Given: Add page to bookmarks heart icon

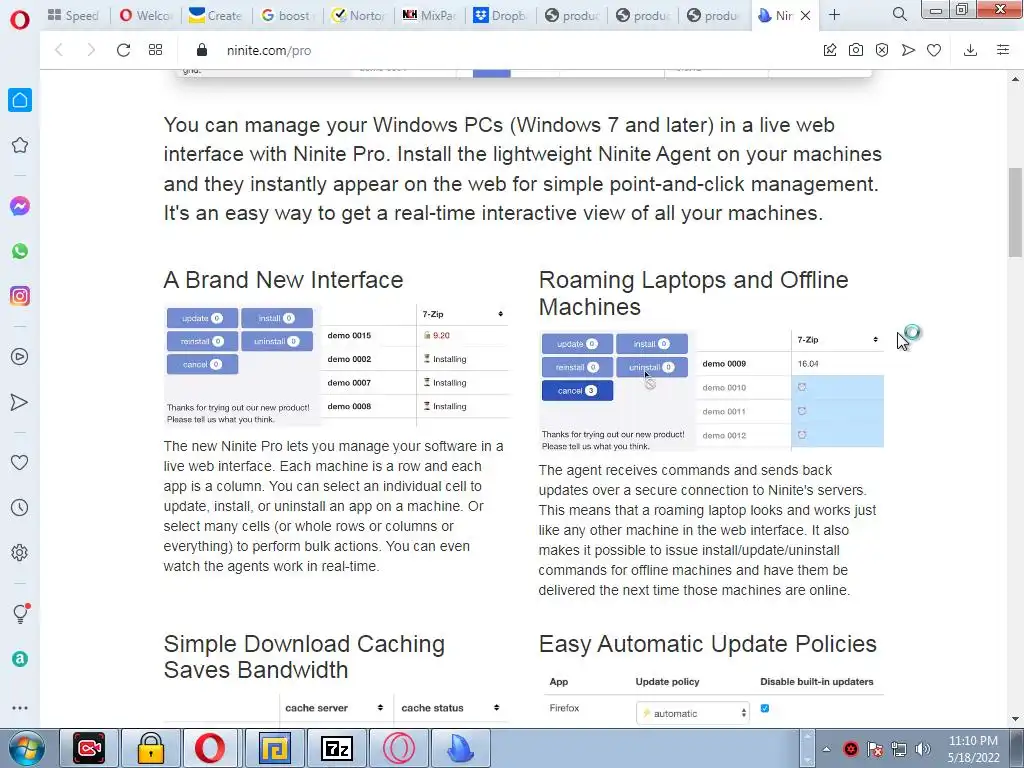Looking at the screenshot, I should point(934,50).
